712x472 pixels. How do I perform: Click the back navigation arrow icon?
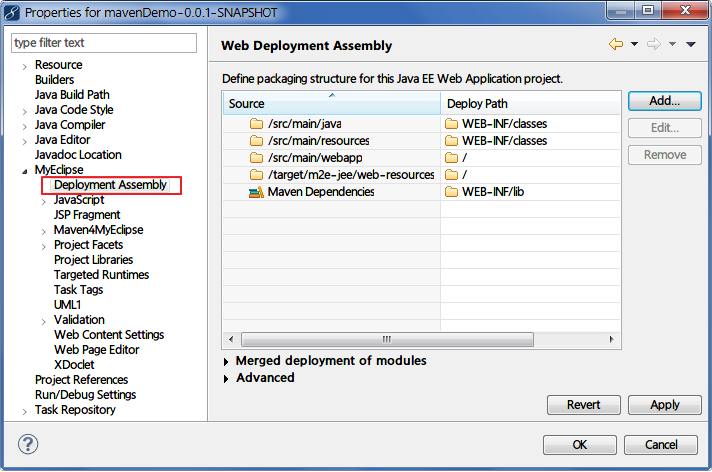point(616,44)
